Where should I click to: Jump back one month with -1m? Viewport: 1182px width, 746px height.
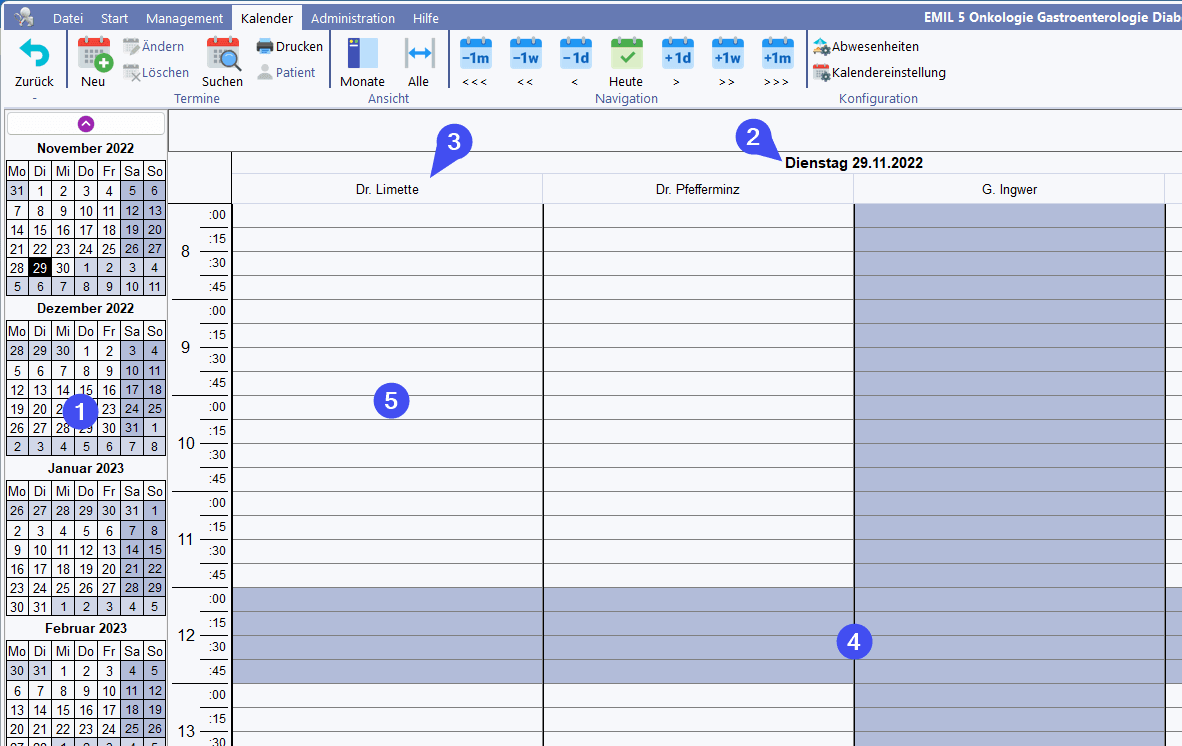pos(475,54)
